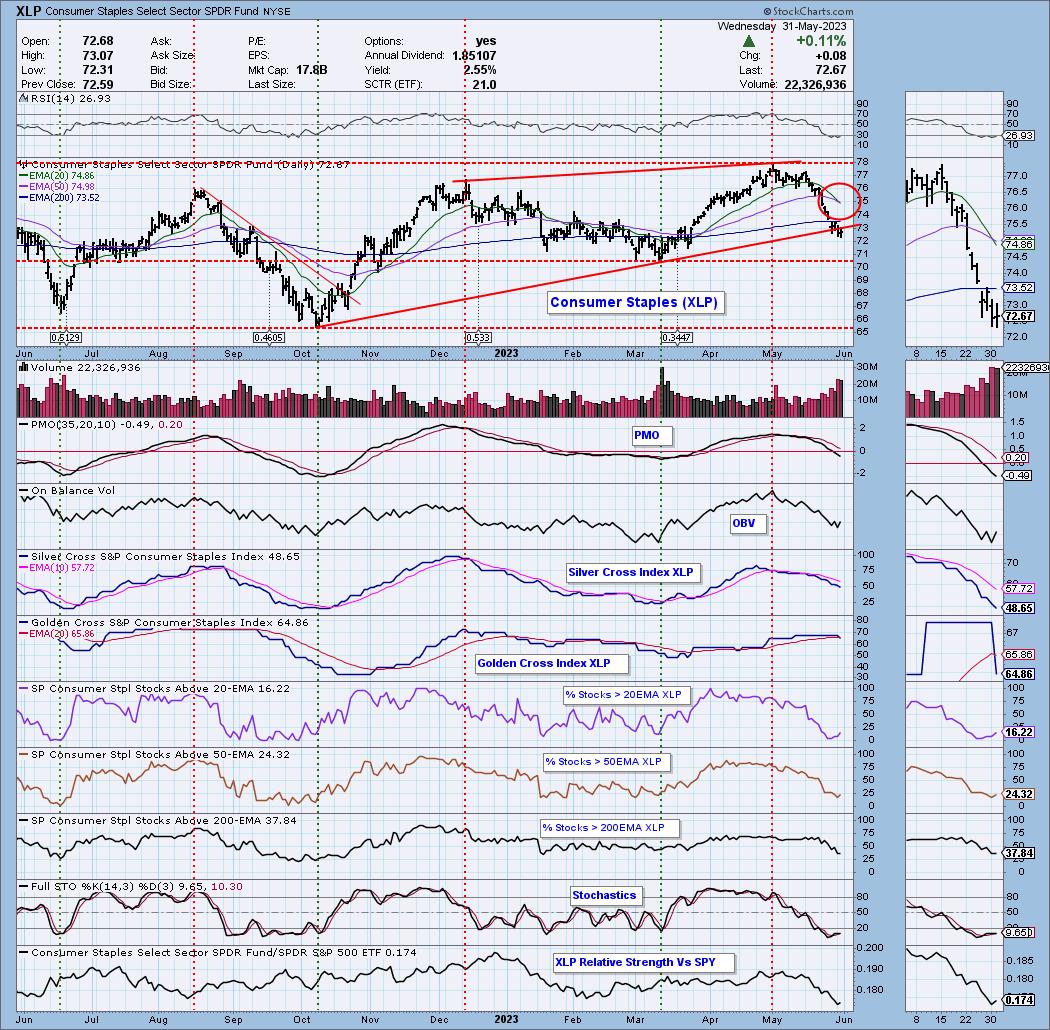1050x1030 pixels.
Task: Click the 0.4605 value box near September
Action: [268, 338]
